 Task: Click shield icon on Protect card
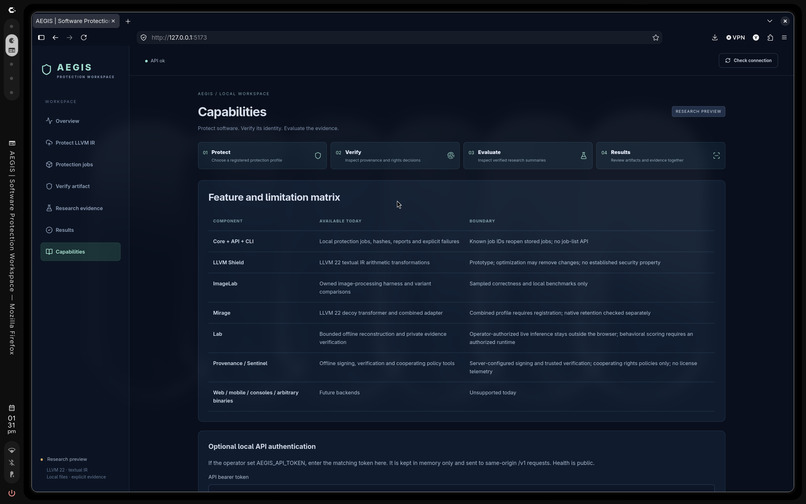318,155
